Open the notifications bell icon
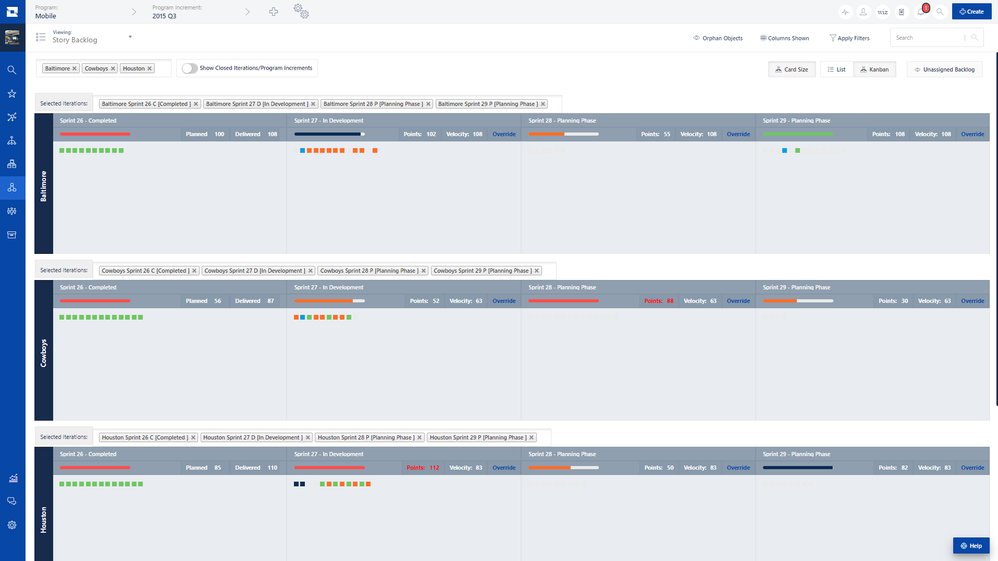The height and width of the screenshot is (561, 998). click(921, 12)
